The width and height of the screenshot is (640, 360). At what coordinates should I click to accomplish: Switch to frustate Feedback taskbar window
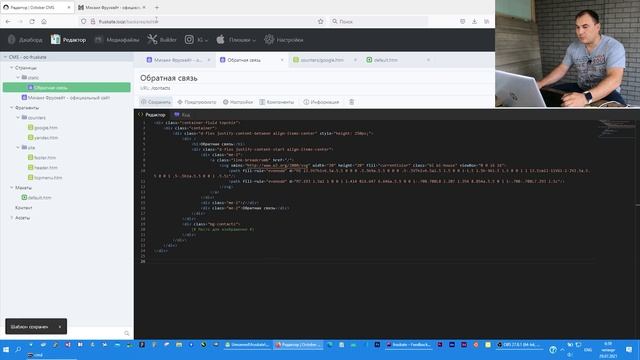pos(408,345)
